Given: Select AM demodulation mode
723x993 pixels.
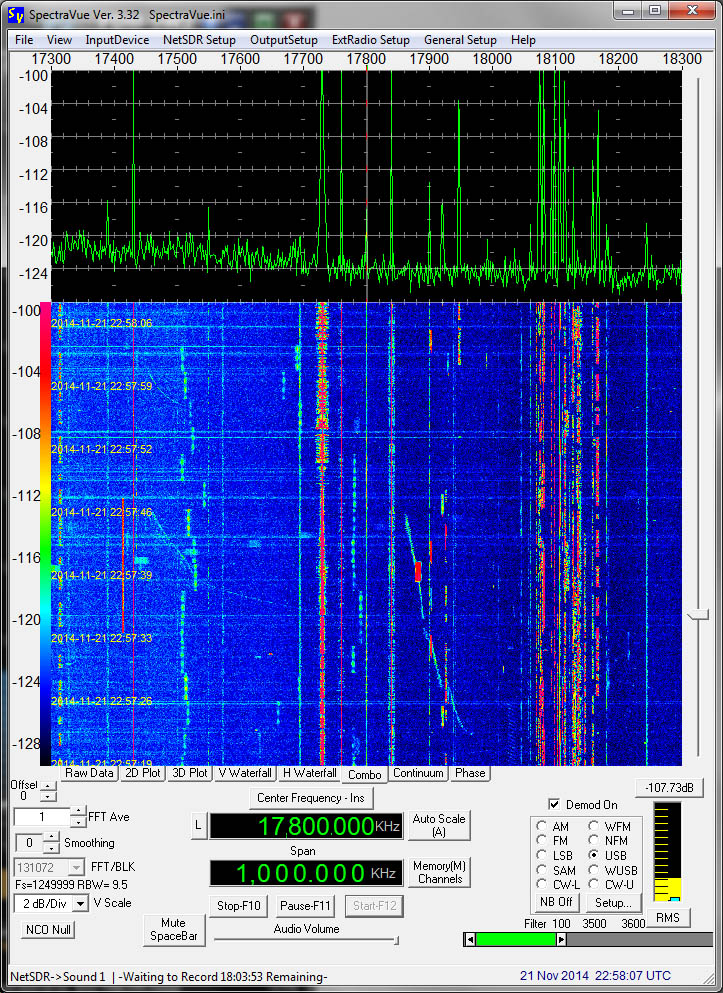Looking at the screenshot, I should pos(541,826).
